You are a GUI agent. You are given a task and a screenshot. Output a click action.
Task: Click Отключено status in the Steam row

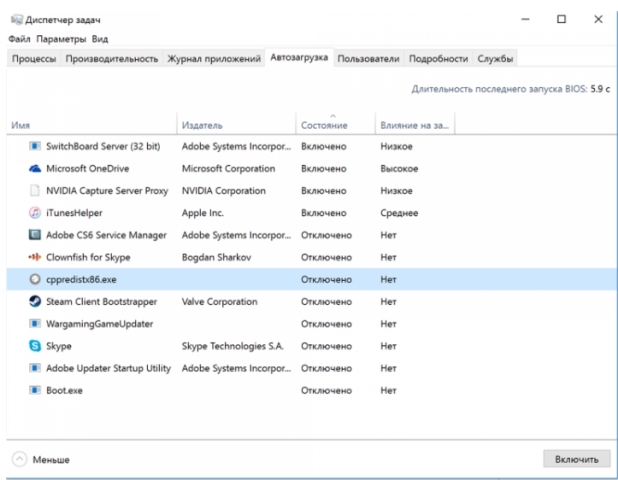[x=326, y=301]
